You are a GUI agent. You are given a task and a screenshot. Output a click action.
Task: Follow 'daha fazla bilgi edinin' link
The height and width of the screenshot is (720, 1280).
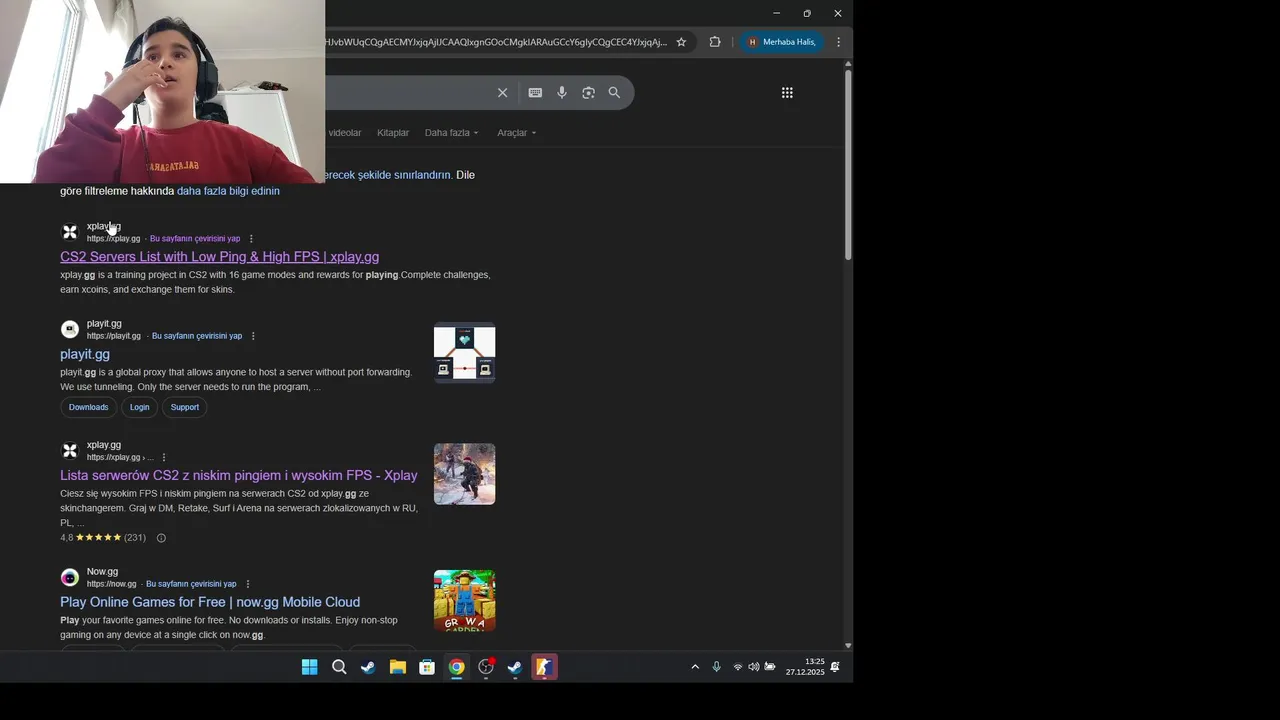(x=228, y=191)
